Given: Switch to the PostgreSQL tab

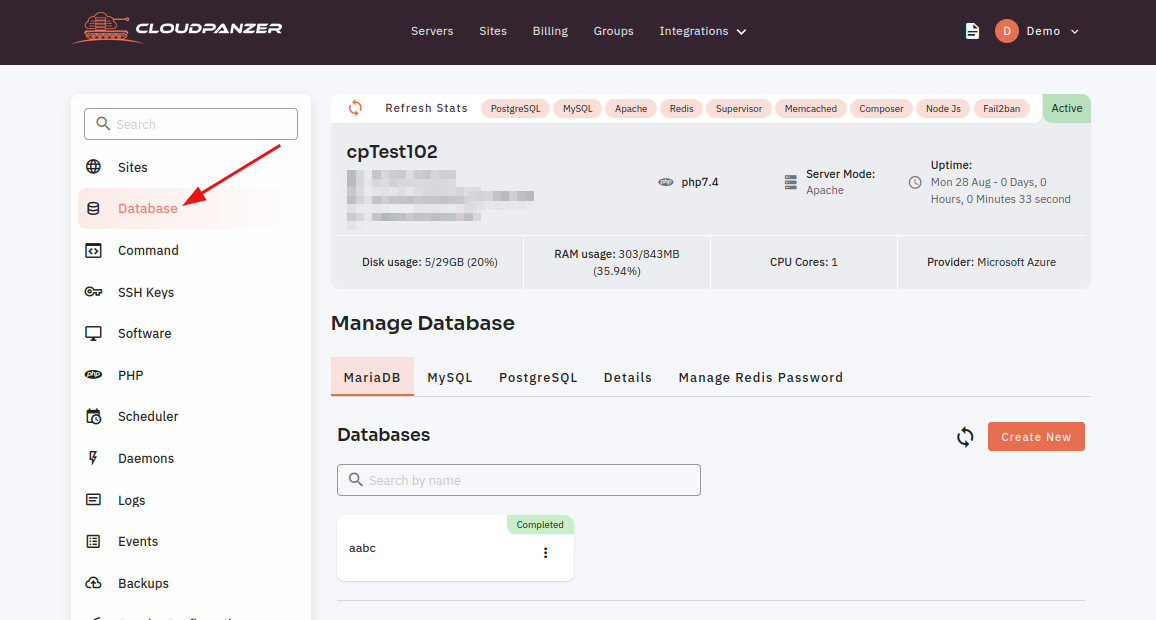Looking at the screenshot, I should (x=538, y=377).
